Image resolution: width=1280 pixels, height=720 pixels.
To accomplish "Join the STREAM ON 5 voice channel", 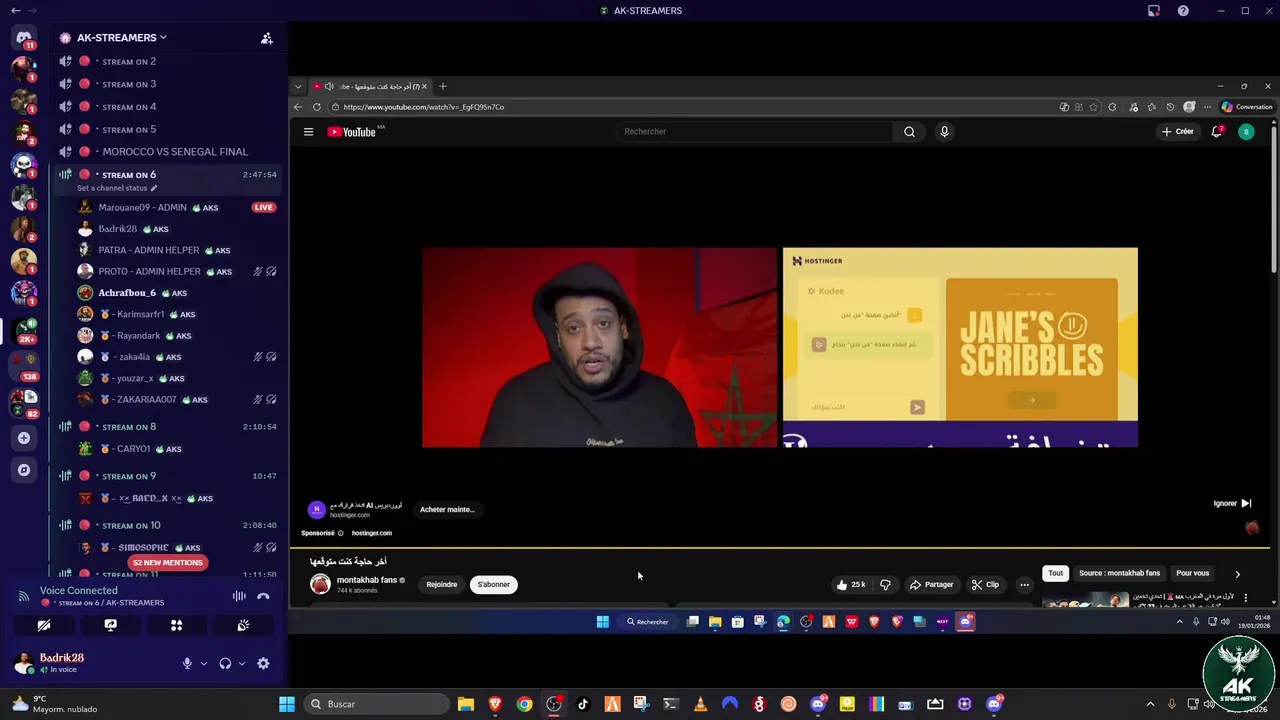I will 128,129.
